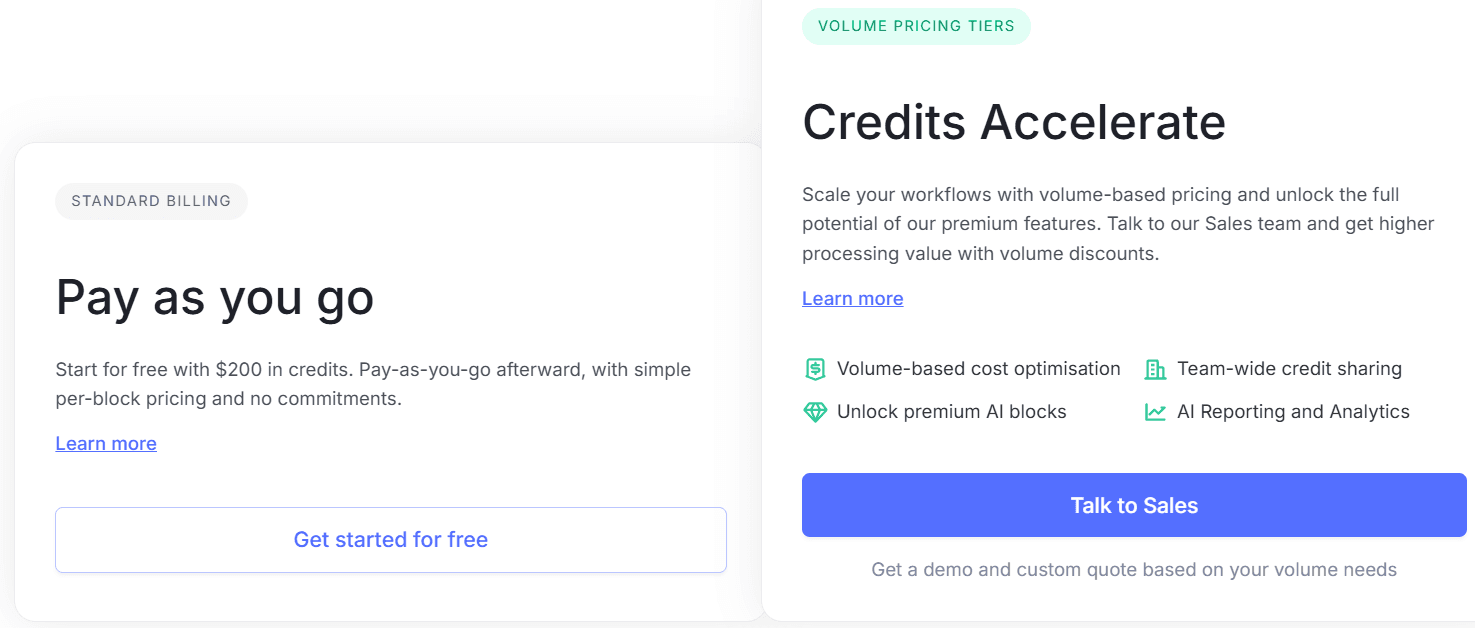Click the VOLUME PRICING TIERS badge
Screen dimensions: 1475x628
(x=915, y=25)
